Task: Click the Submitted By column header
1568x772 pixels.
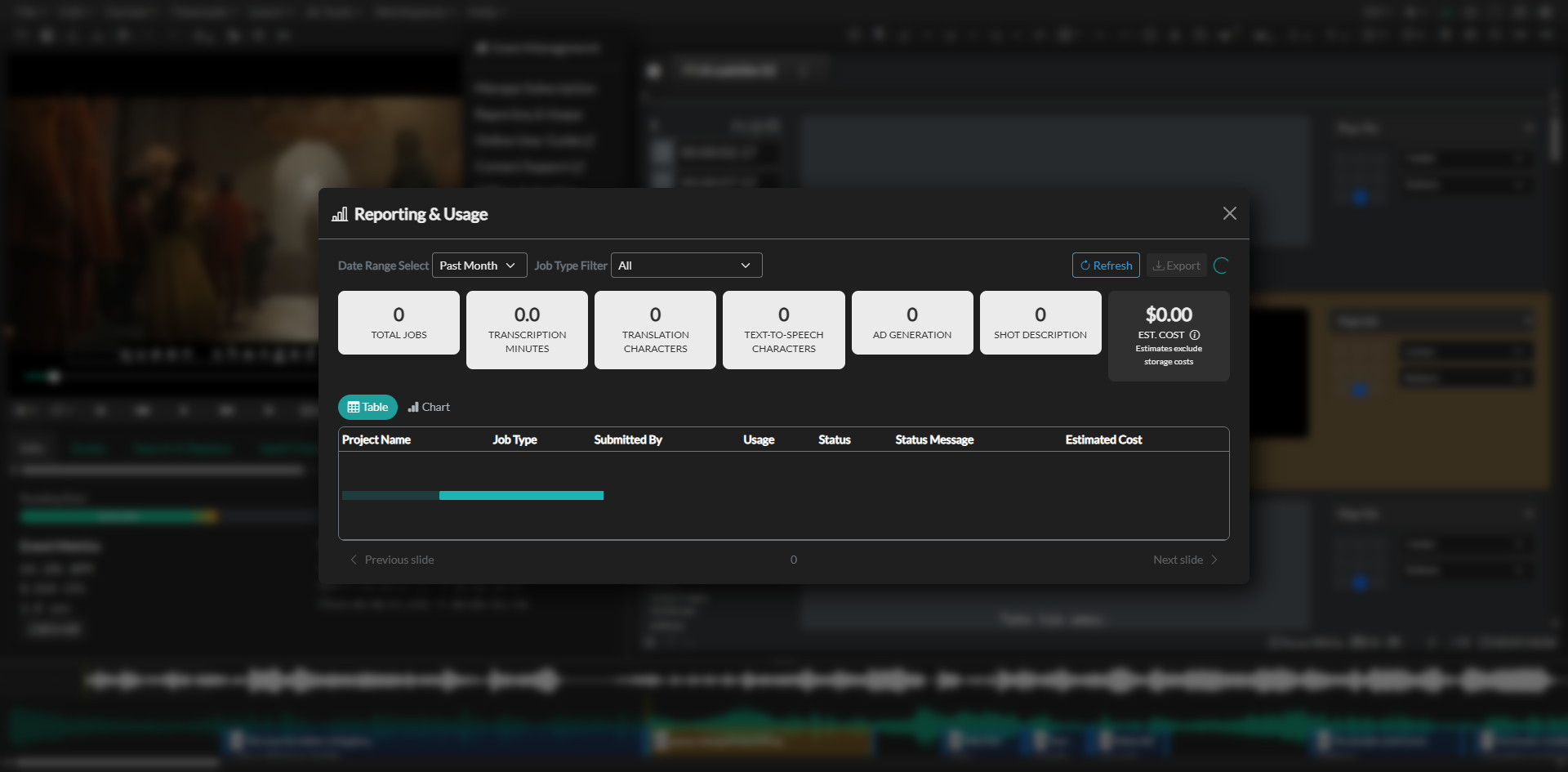Action: [628, 440]
